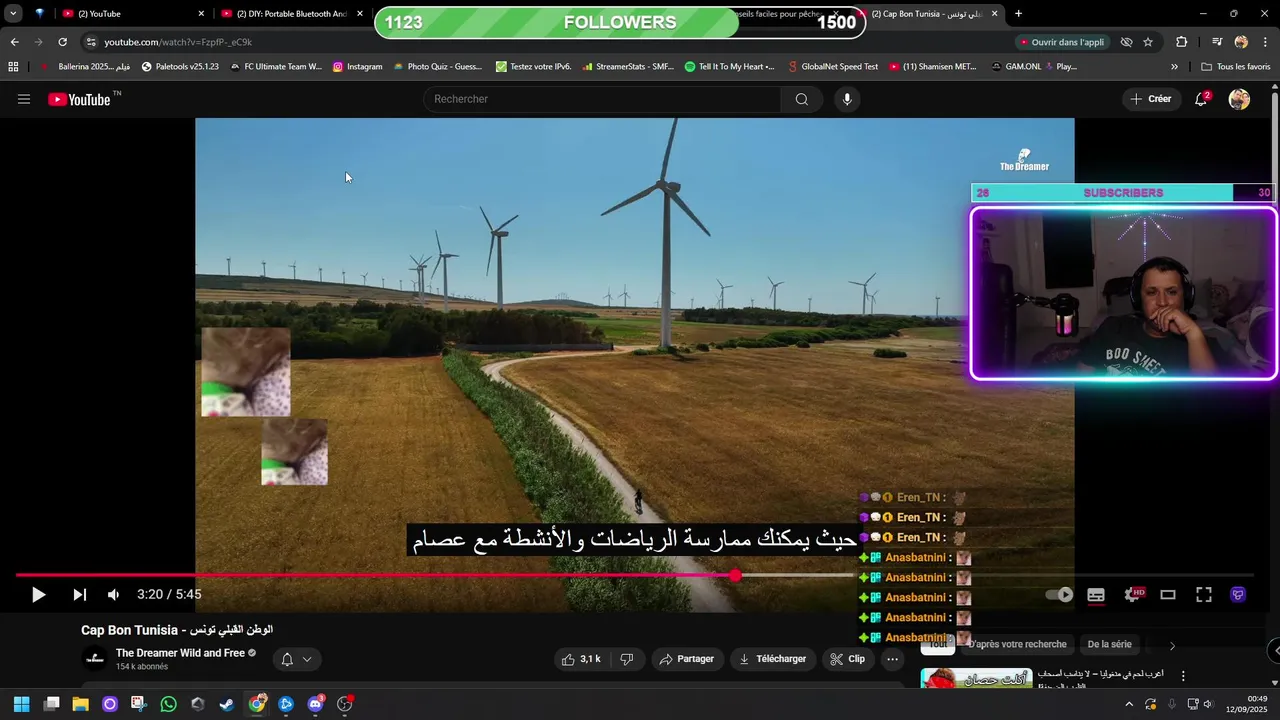Click the Créer create button
The width and height of the screenshot is (1280, 720).
point(1151,99)
